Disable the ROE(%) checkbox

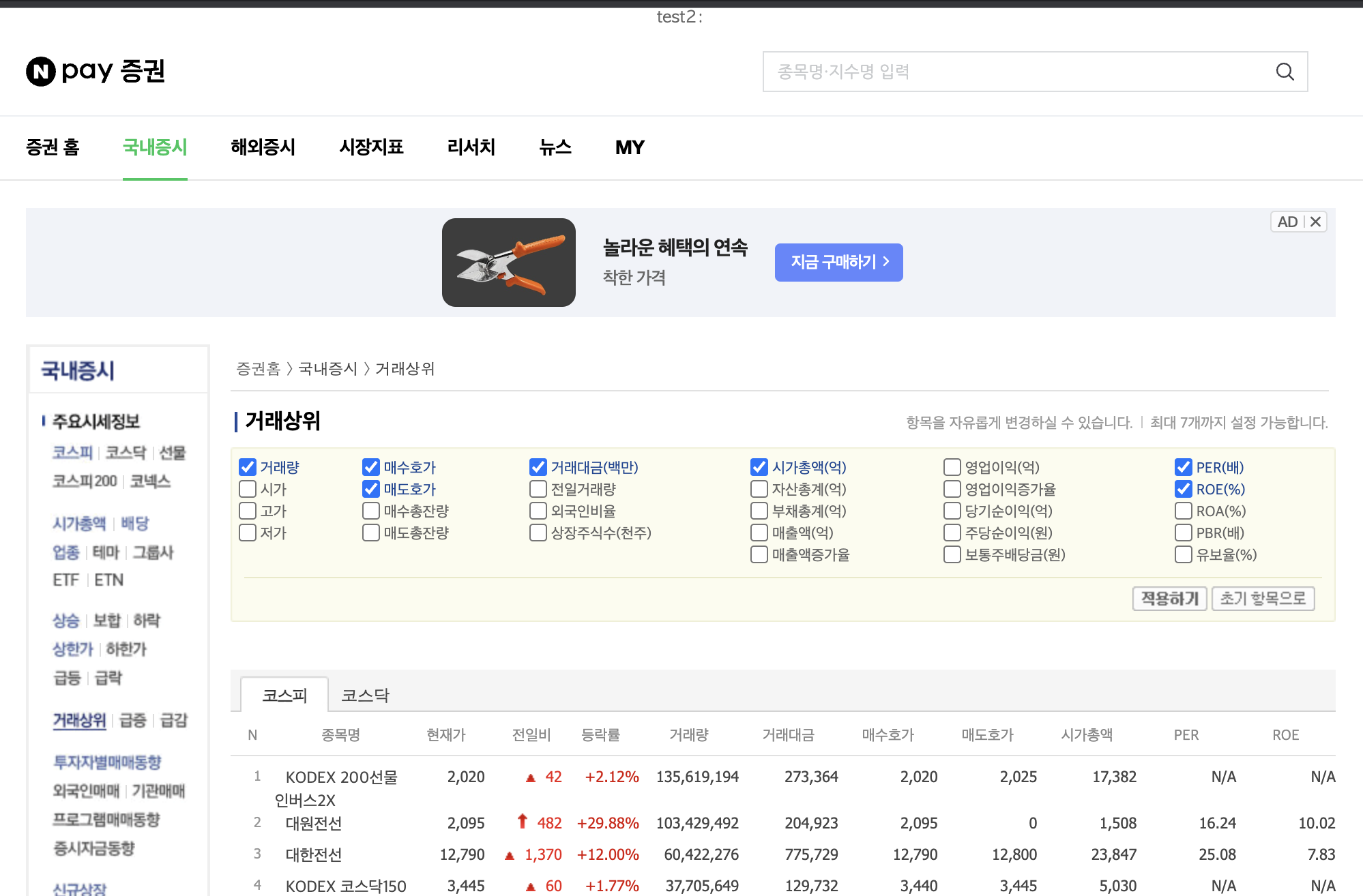click(1184, 489)
